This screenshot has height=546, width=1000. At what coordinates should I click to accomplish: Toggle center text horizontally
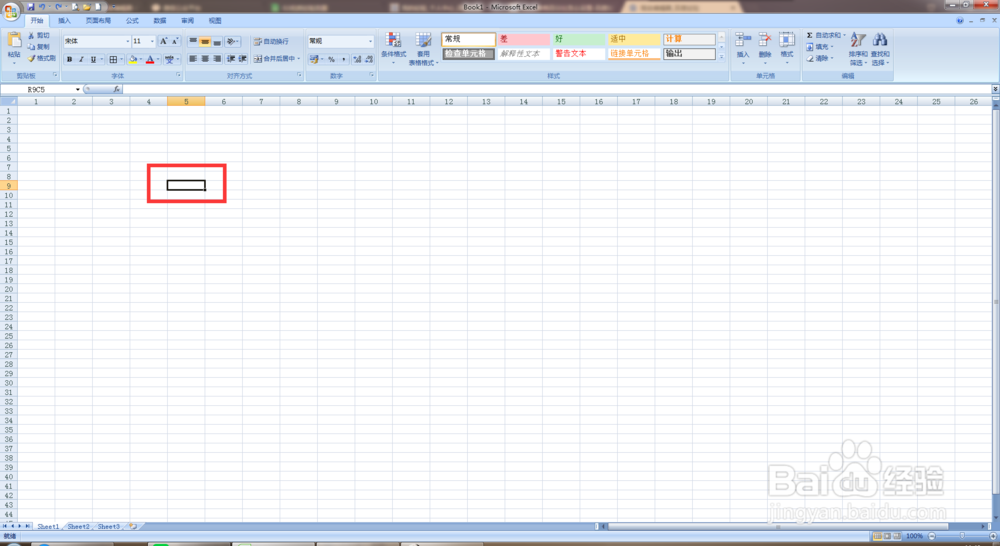pyautogui.click(x=205, y=59)
